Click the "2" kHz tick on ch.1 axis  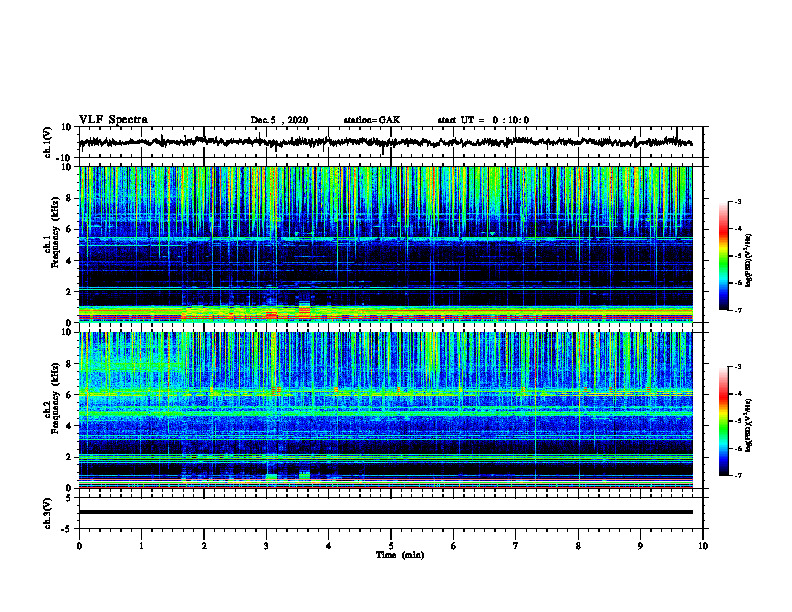(x=69, y=291)
